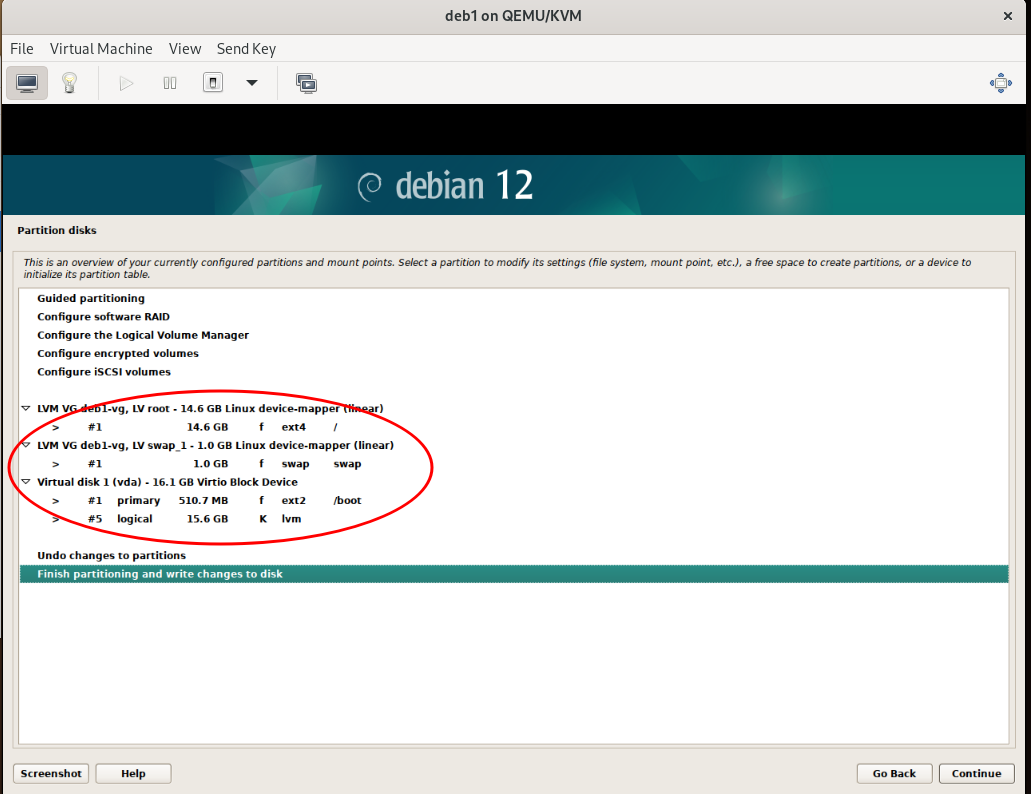Pause the virtual machine from the toolbar

tap(169, 83)
